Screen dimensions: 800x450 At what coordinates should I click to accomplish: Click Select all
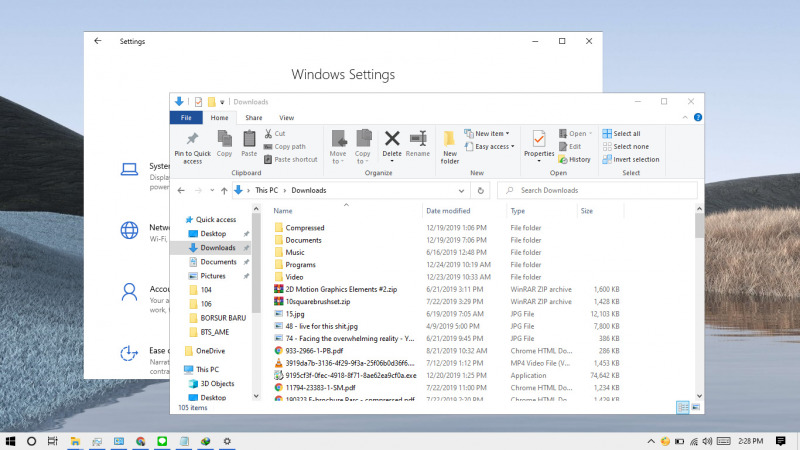pyautogui.click(x=621, y=134)
